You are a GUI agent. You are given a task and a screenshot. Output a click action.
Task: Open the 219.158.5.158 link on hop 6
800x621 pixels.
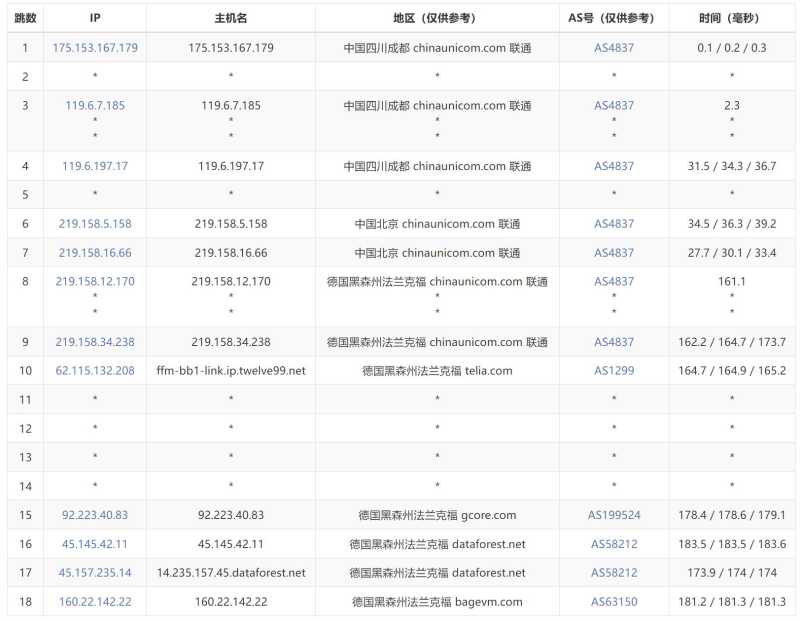click(95, 224)
